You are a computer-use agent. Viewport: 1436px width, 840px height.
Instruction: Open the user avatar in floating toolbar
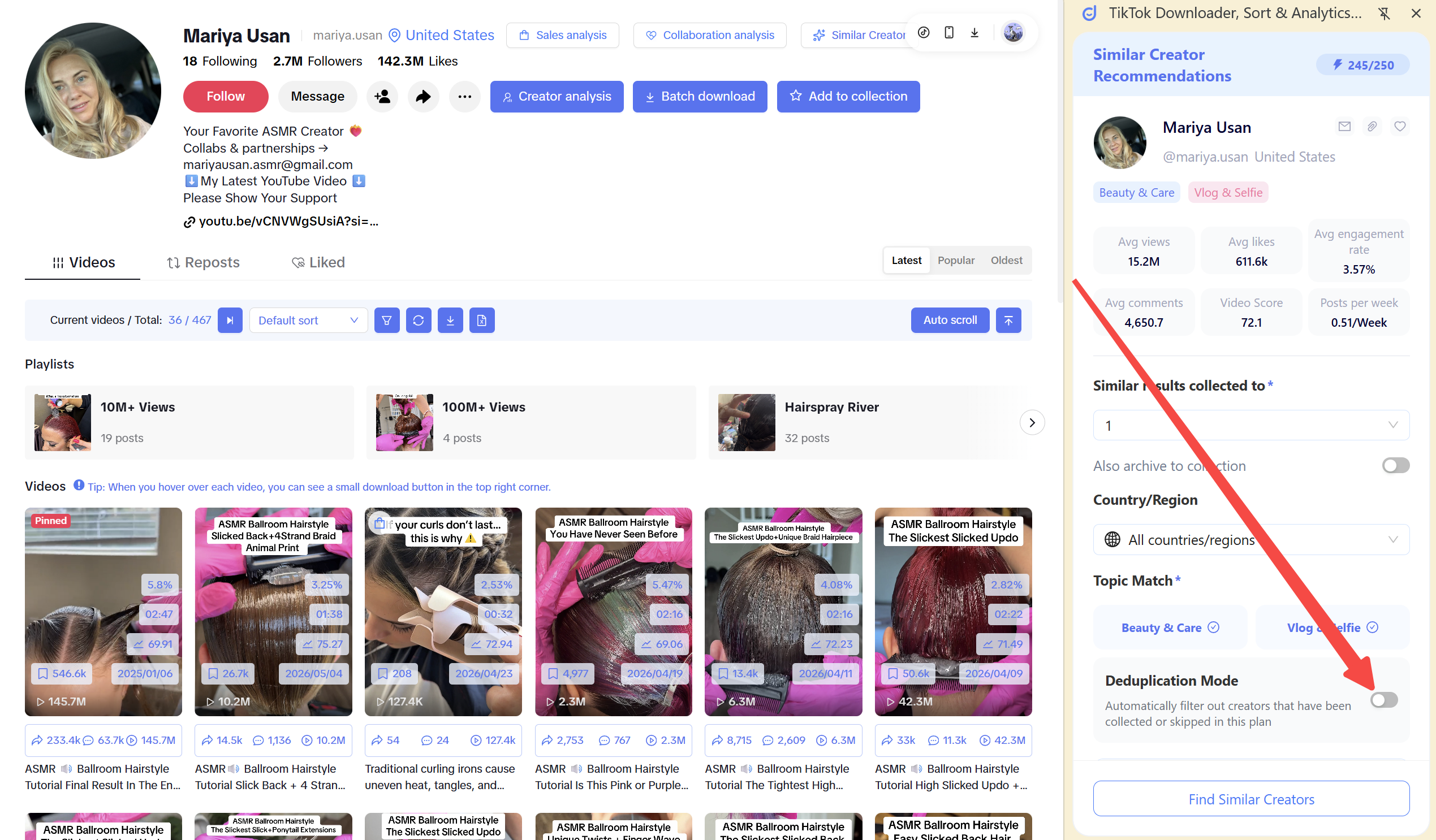(x=1012, y=32)
